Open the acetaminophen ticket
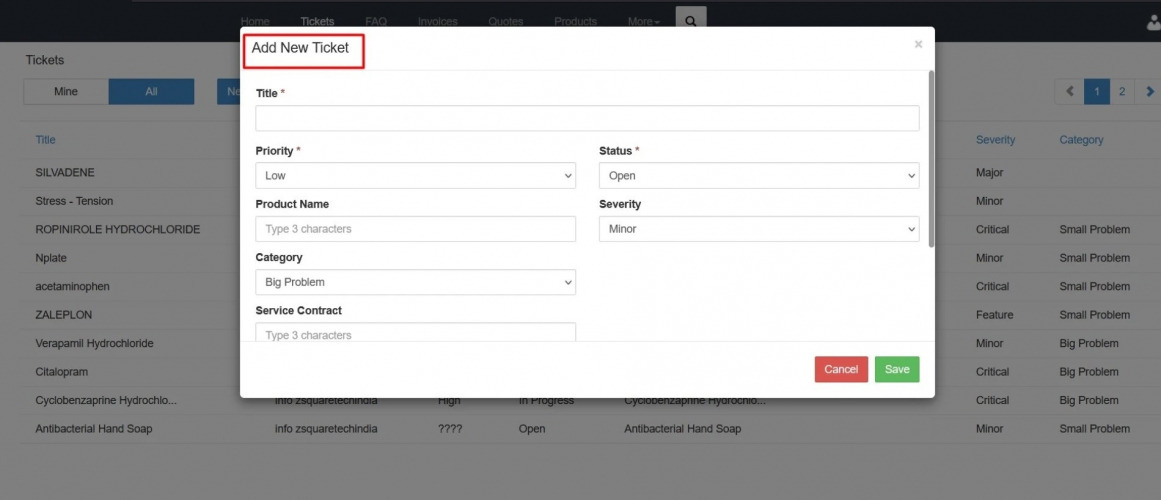 (72, 287)
